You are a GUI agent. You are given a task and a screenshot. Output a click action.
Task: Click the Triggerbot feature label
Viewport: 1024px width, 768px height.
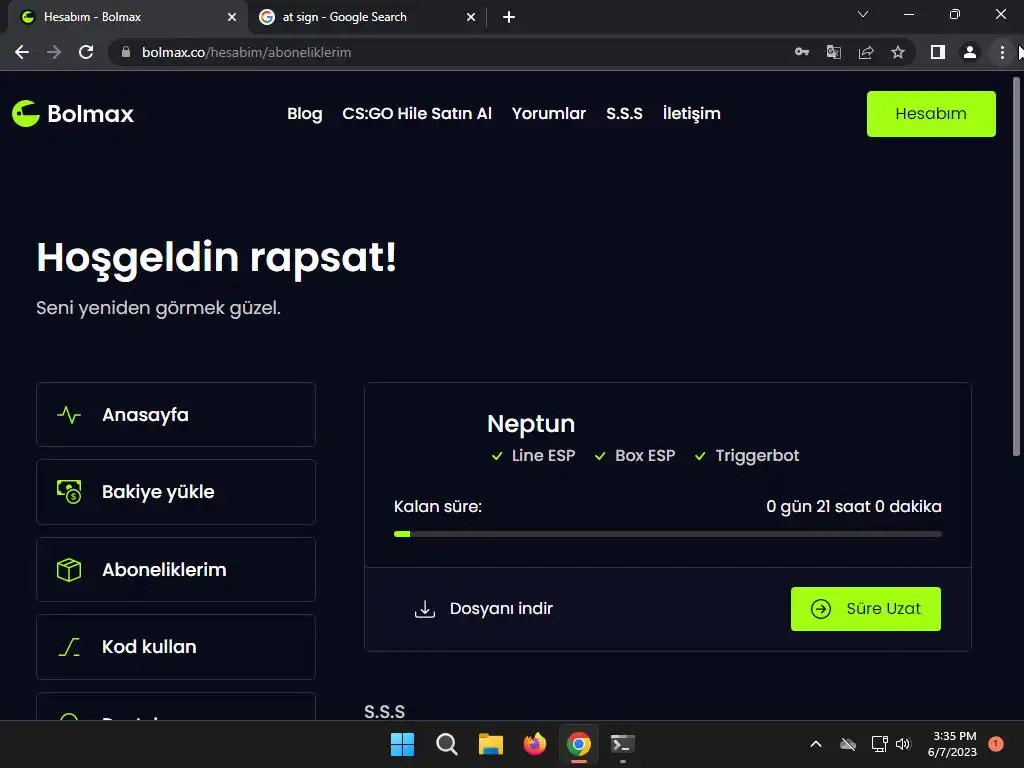point(757,456)
